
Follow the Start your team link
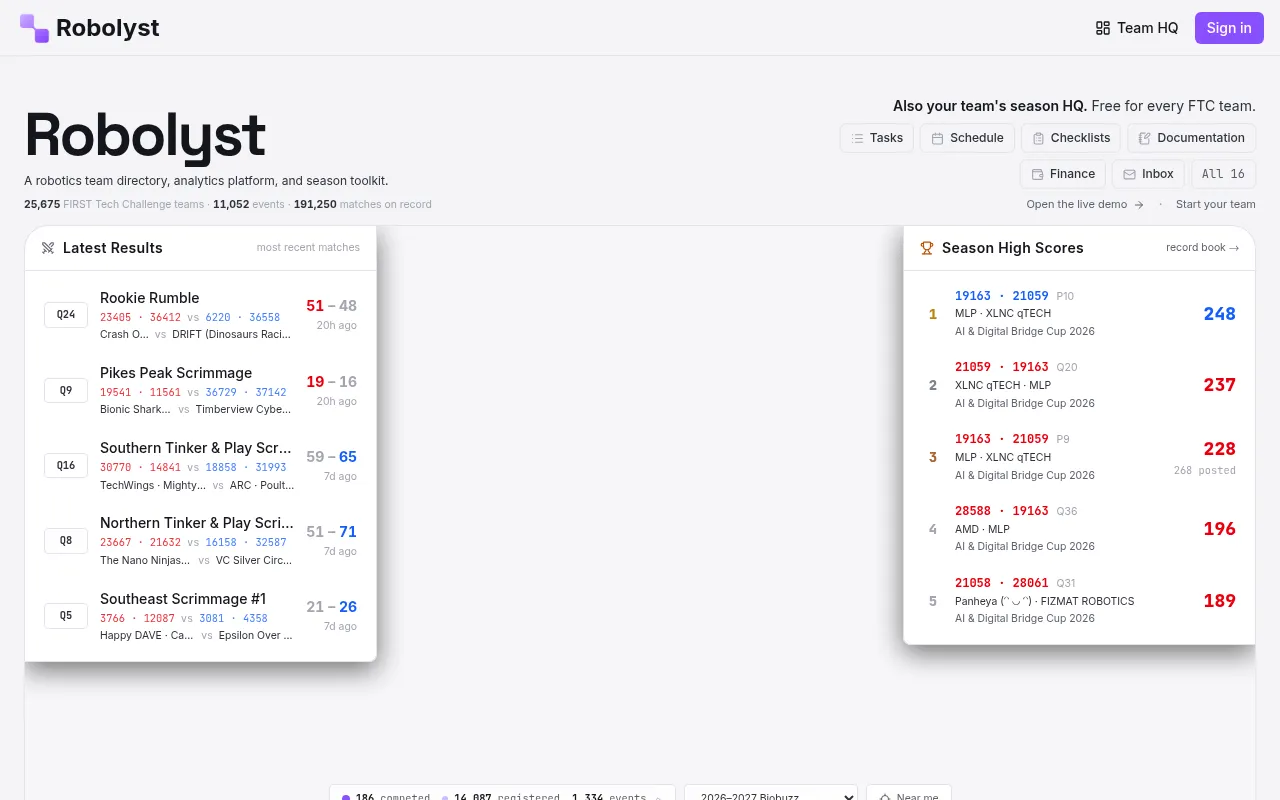pos(1215,204)
